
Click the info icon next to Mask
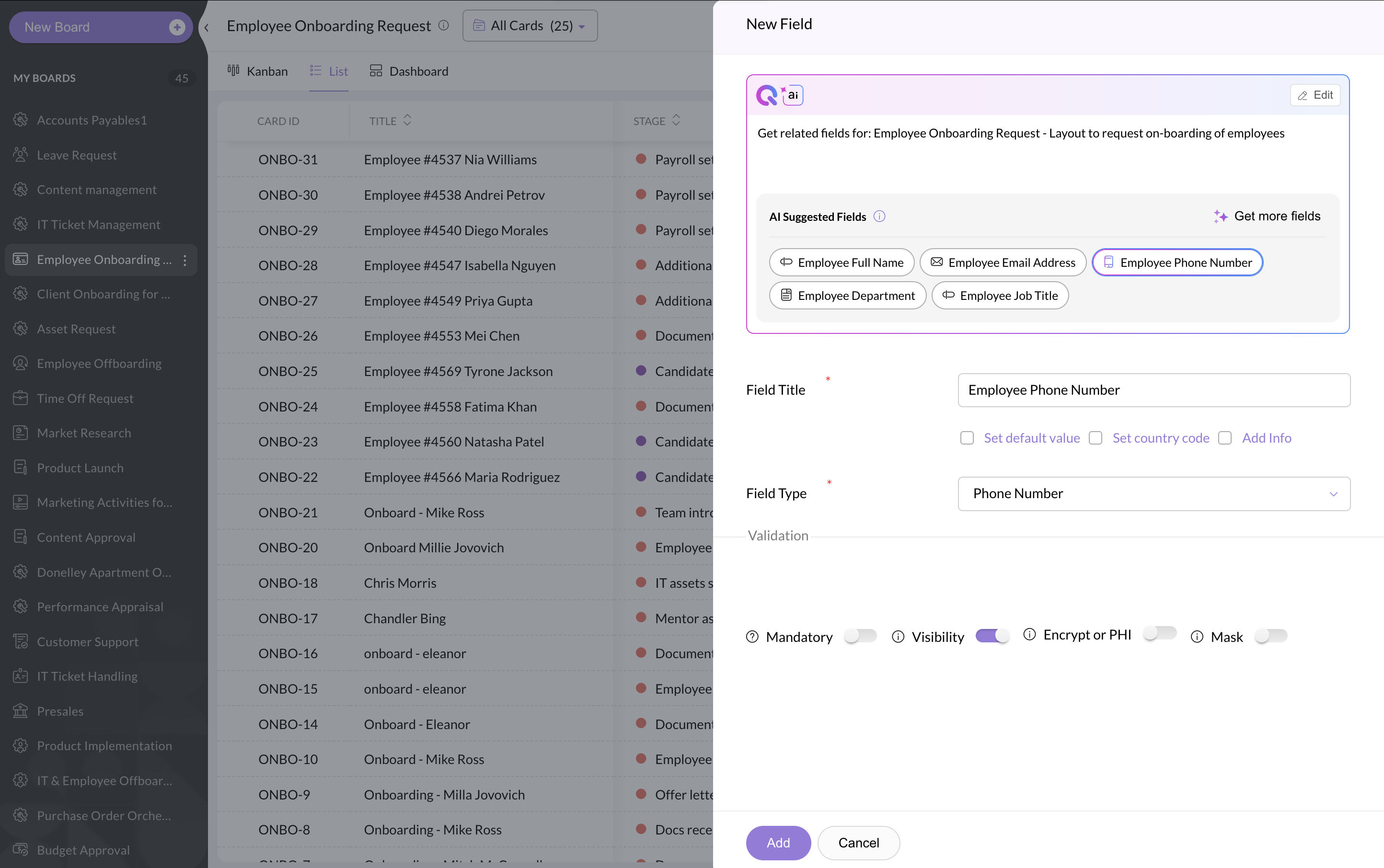point(1197,637)
